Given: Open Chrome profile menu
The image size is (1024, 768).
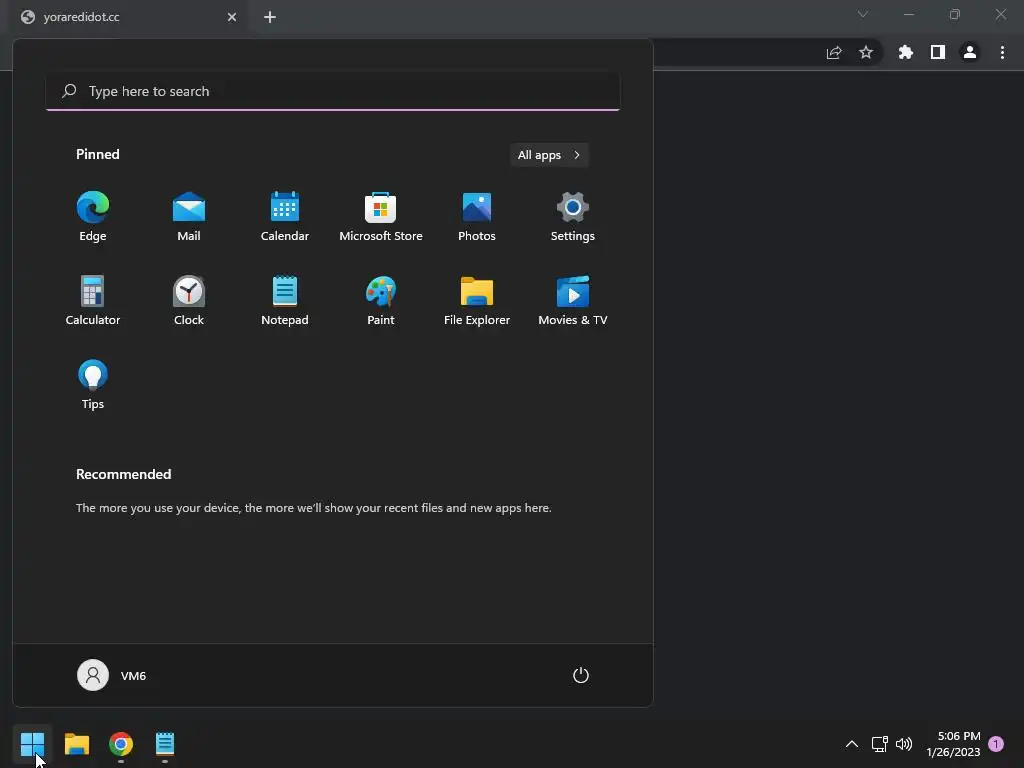Looking at the screenshot, I should click(x=970, y=52).
